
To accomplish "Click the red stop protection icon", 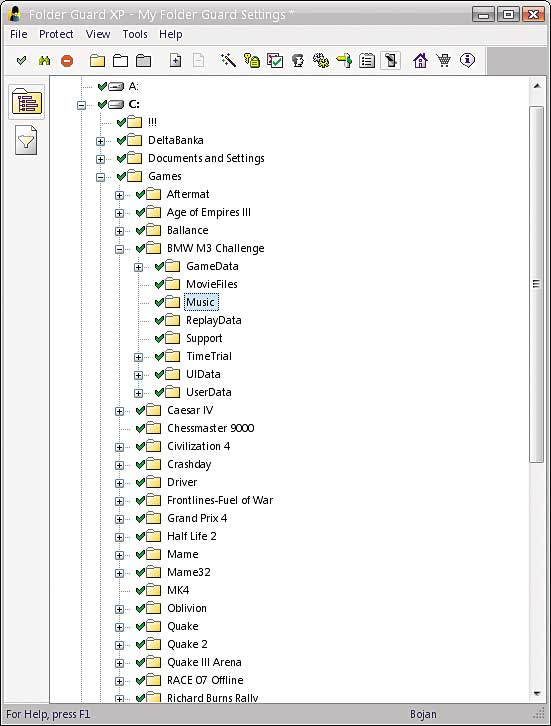I will tap(67, 61).
